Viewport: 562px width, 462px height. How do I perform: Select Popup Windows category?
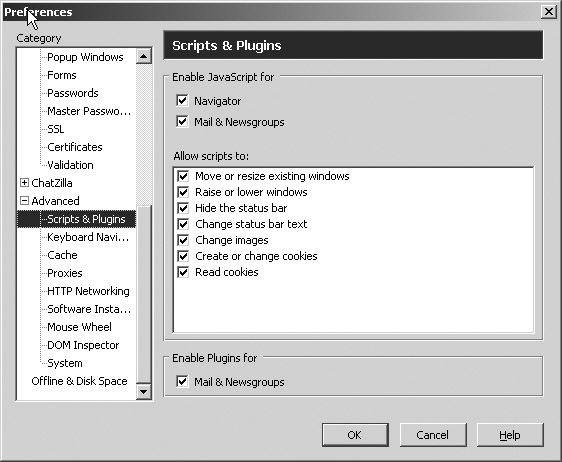coord(85,57)
